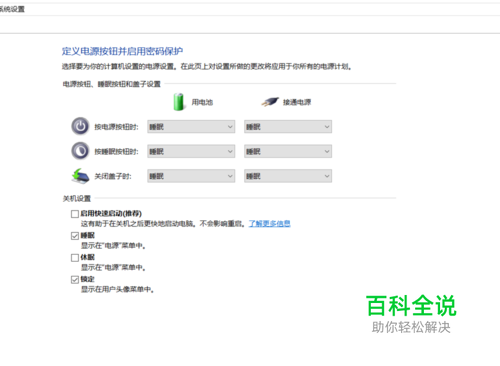Open the 了解更多信息 link
Image resolution: width=500 pixels, height=366 pixels.
(269, 224)
